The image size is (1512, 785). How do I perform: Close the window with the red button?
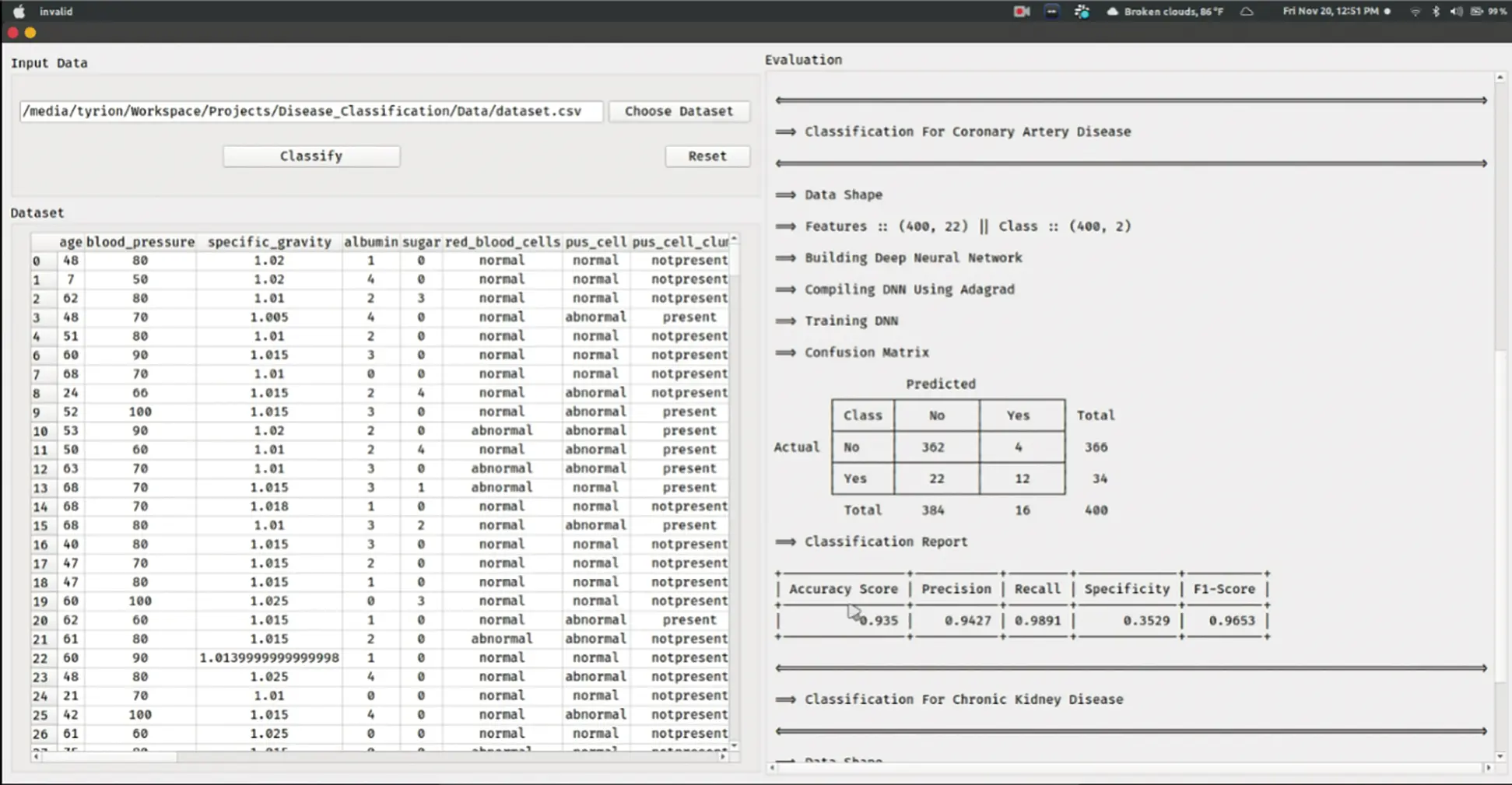click(13, 33)
